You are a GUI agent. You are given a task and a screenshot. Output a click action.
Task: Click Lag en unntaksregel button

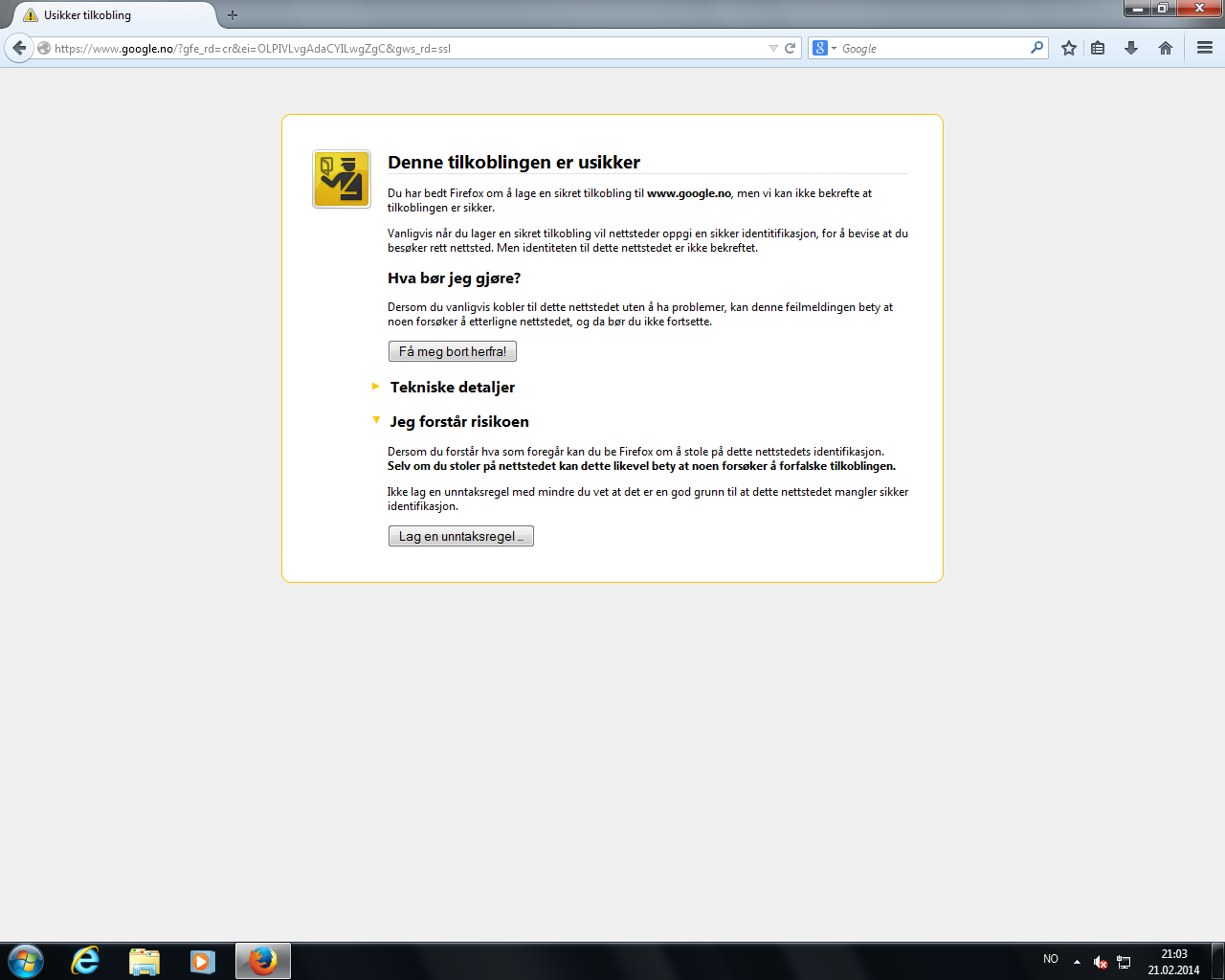[461, 536]
